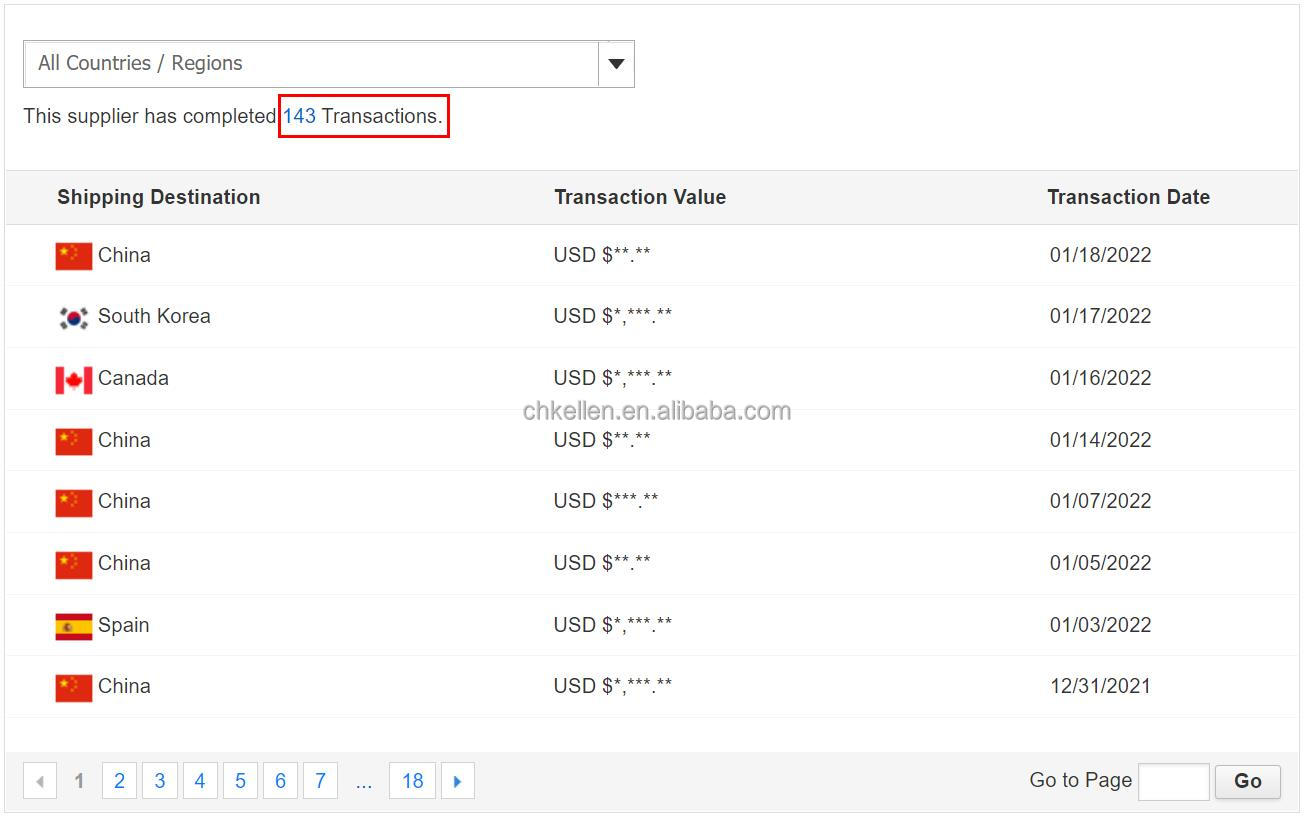Click the 143 Transactions link
1313x818 pixels.
click(299, 116)
